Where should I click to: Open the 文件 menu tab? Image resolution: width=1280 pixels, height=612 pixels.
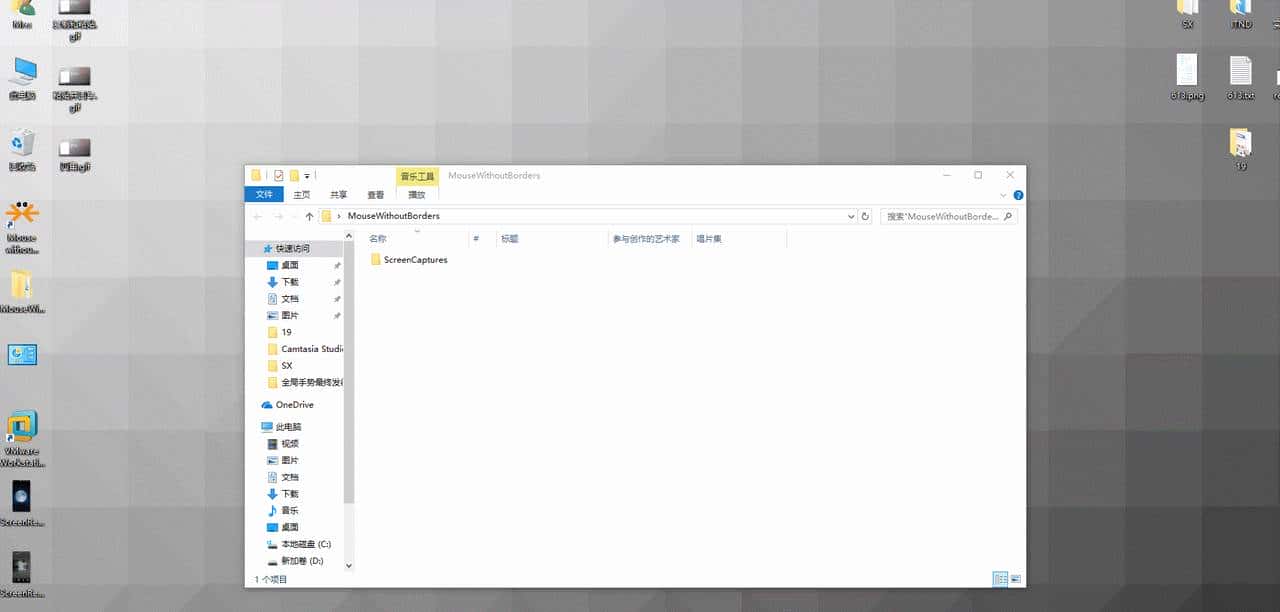(x=264, y=195)
